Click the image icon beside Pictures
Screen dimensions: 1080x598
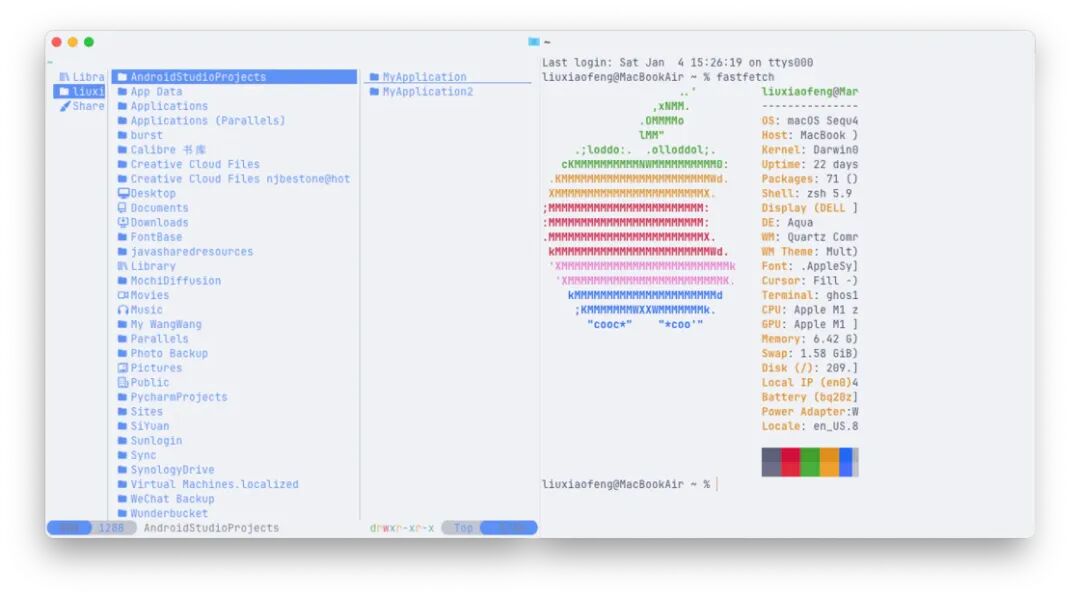pyautogui.click(x=123, y=368)
